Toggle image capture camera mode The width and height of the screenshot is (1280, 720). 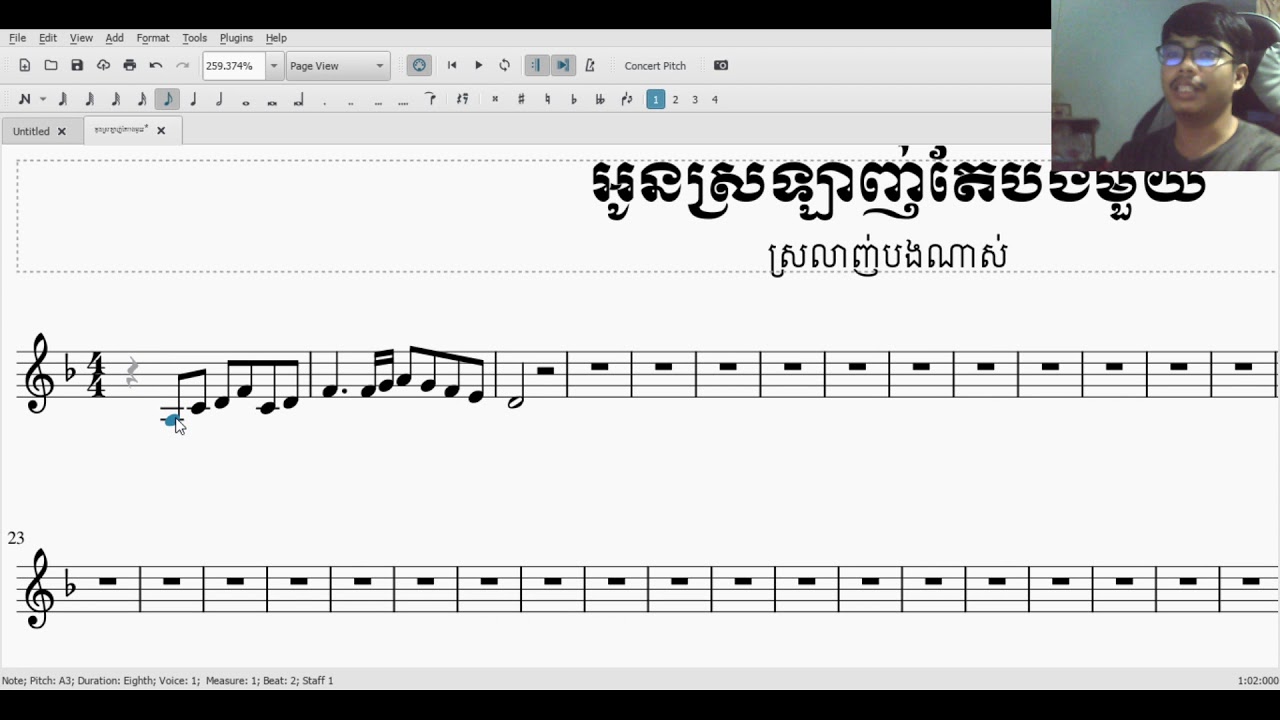[721, 66]
